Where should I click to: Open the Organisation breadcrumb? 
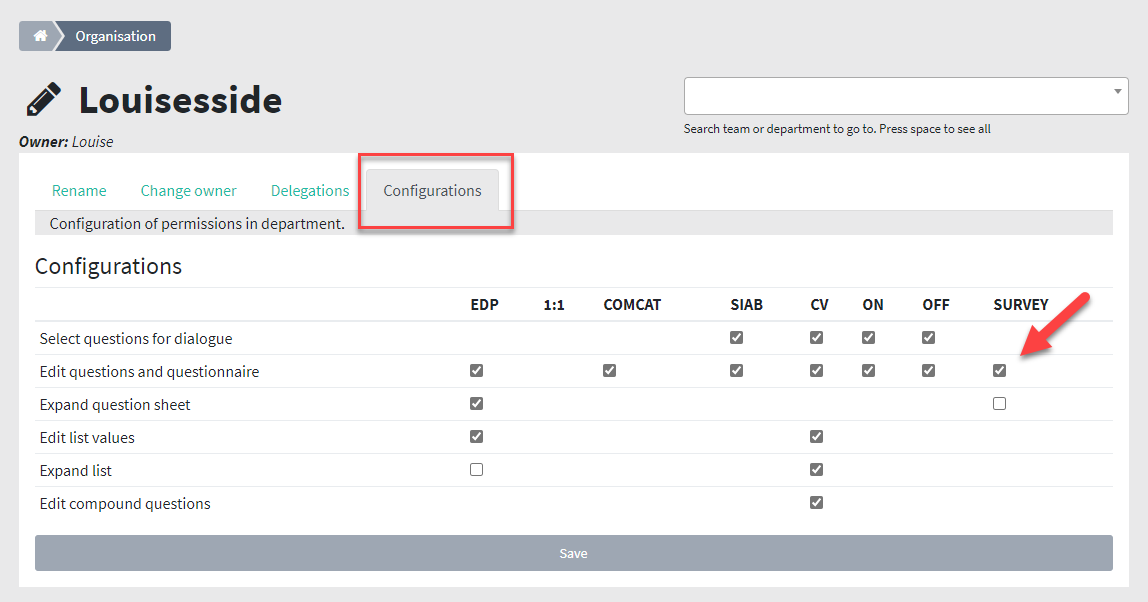(115, 36)
